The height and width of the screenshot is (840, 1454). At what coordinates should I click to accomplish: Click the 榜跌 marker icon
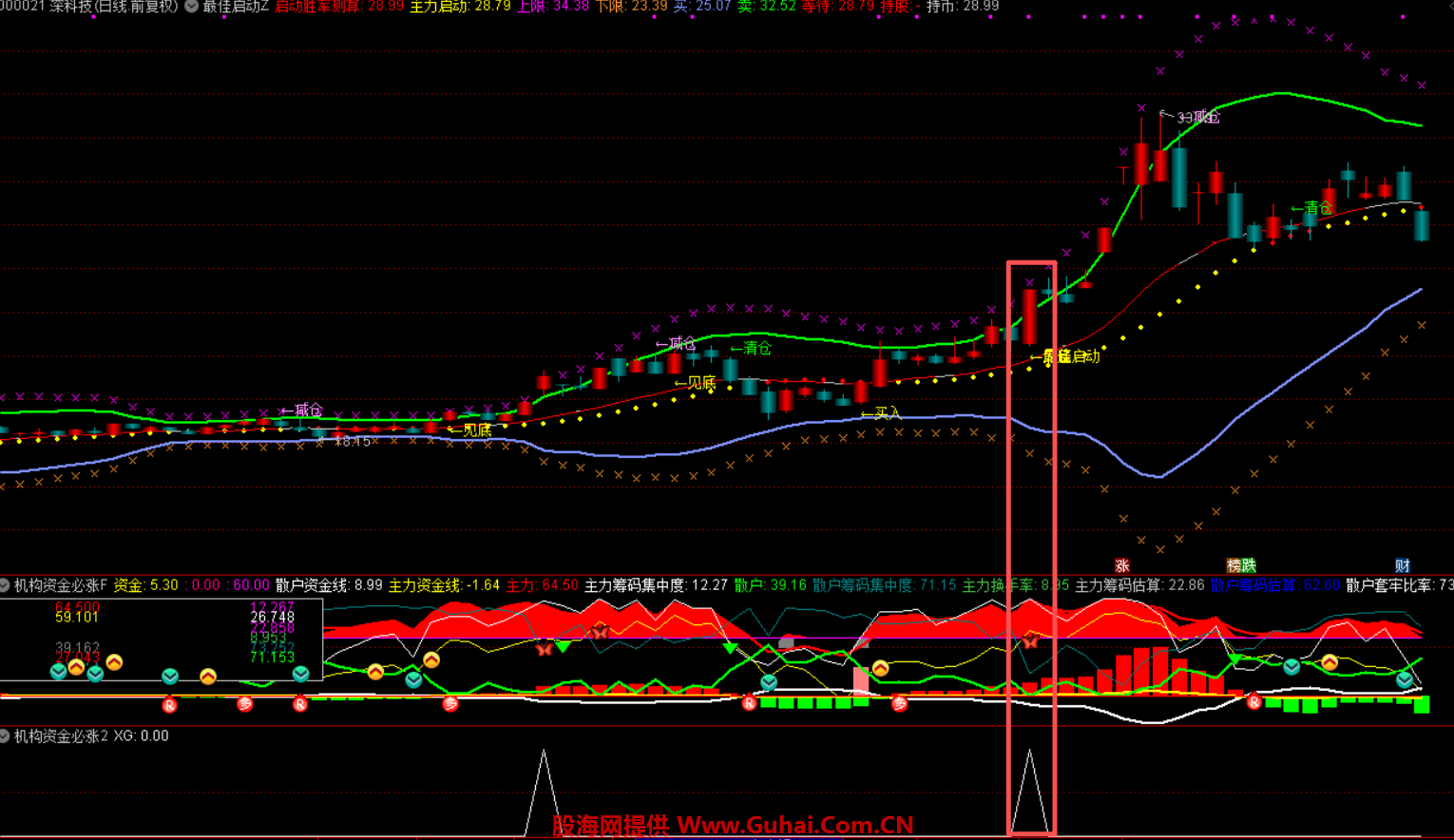[1241, 565]
